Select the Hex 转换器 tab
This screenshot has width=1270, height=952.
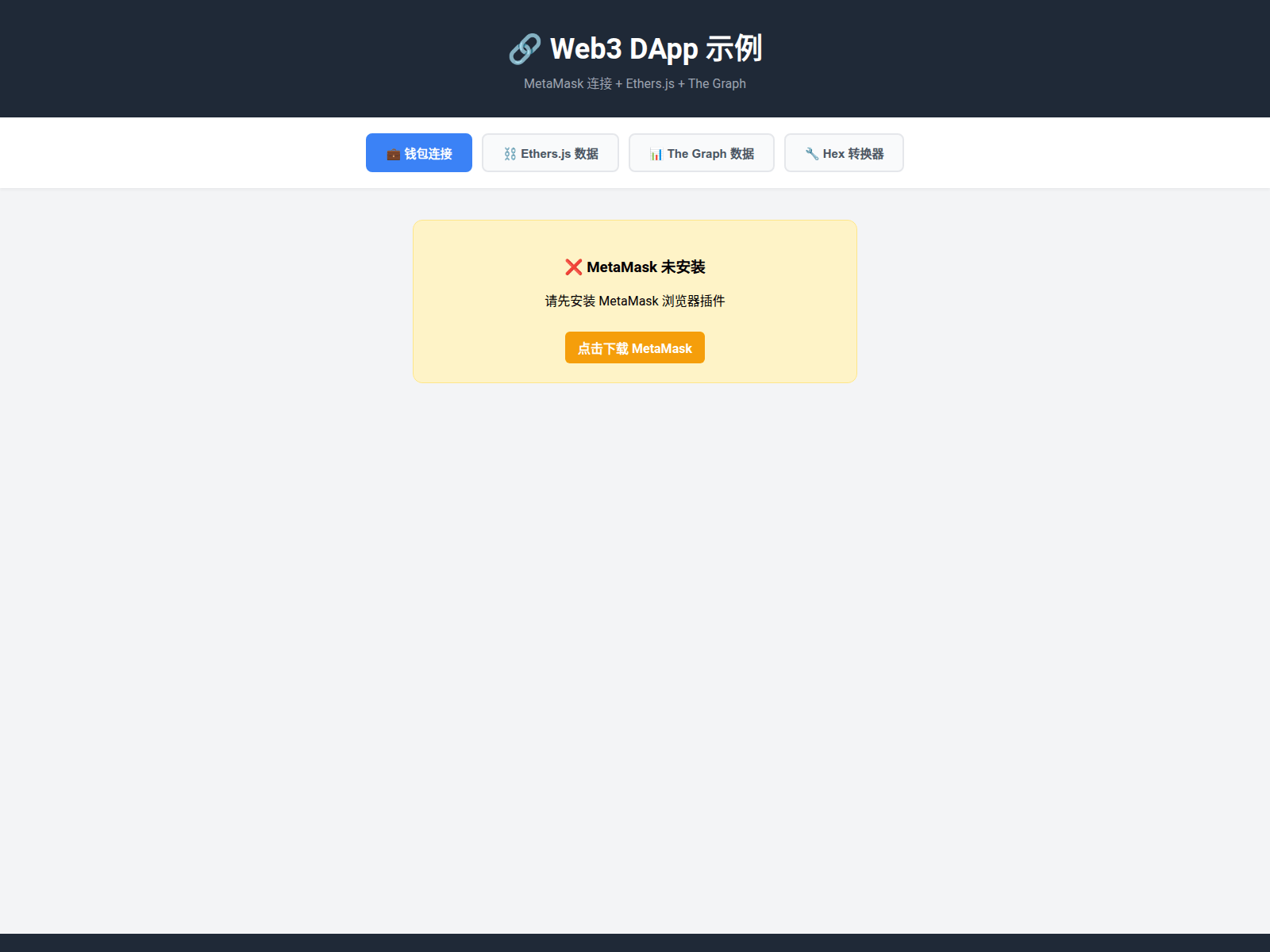pos(844,153)
